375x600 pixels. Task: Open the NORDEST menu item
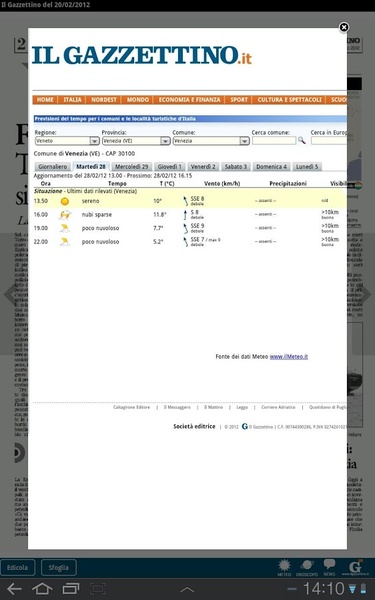[x=104, y=99]
